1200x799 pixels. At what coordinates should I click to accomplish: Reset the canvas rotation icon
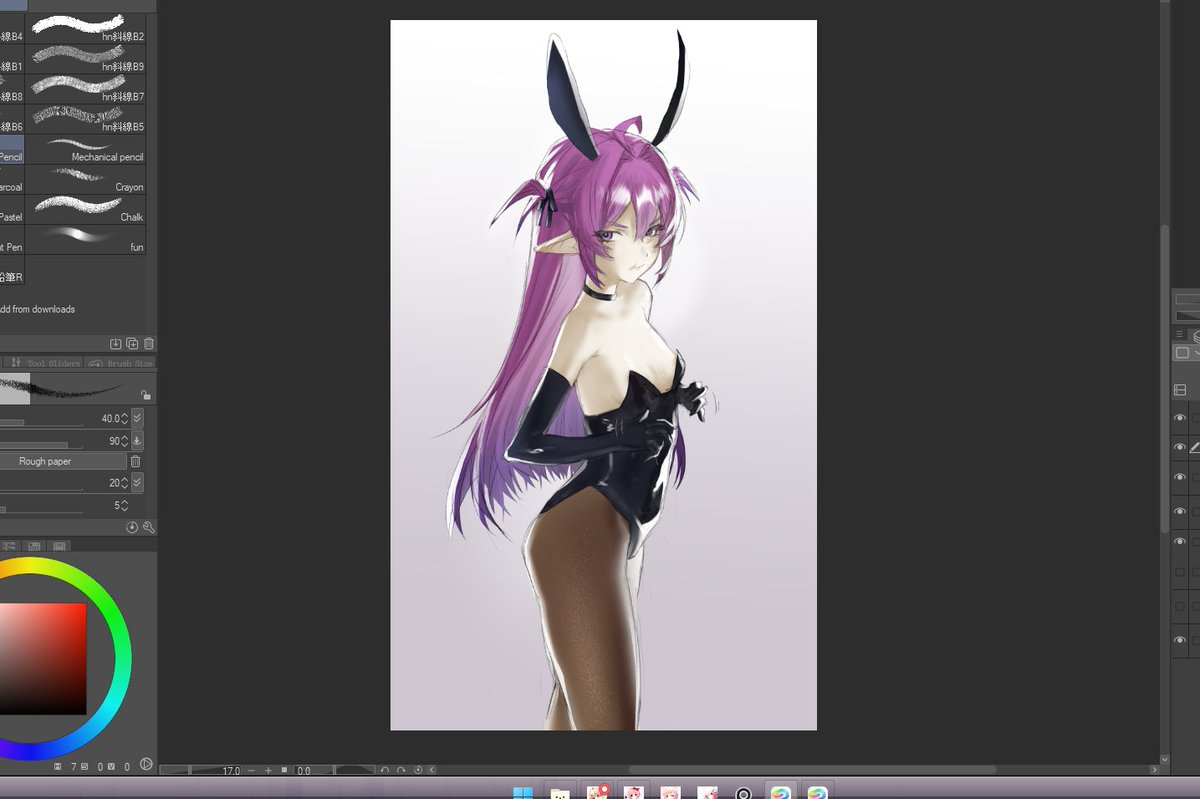(x=417, y=771)
